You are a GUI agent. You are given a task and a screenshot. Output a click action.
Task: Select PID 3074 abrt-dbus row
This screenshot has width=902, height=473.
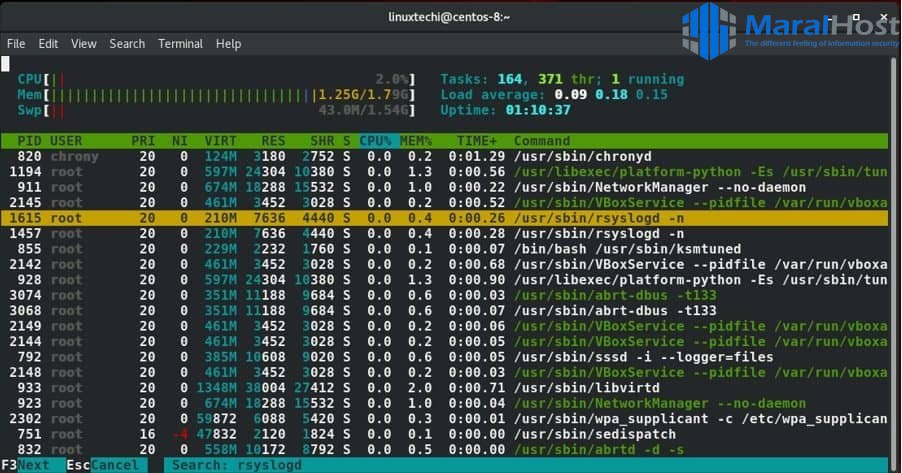point(444,295)
